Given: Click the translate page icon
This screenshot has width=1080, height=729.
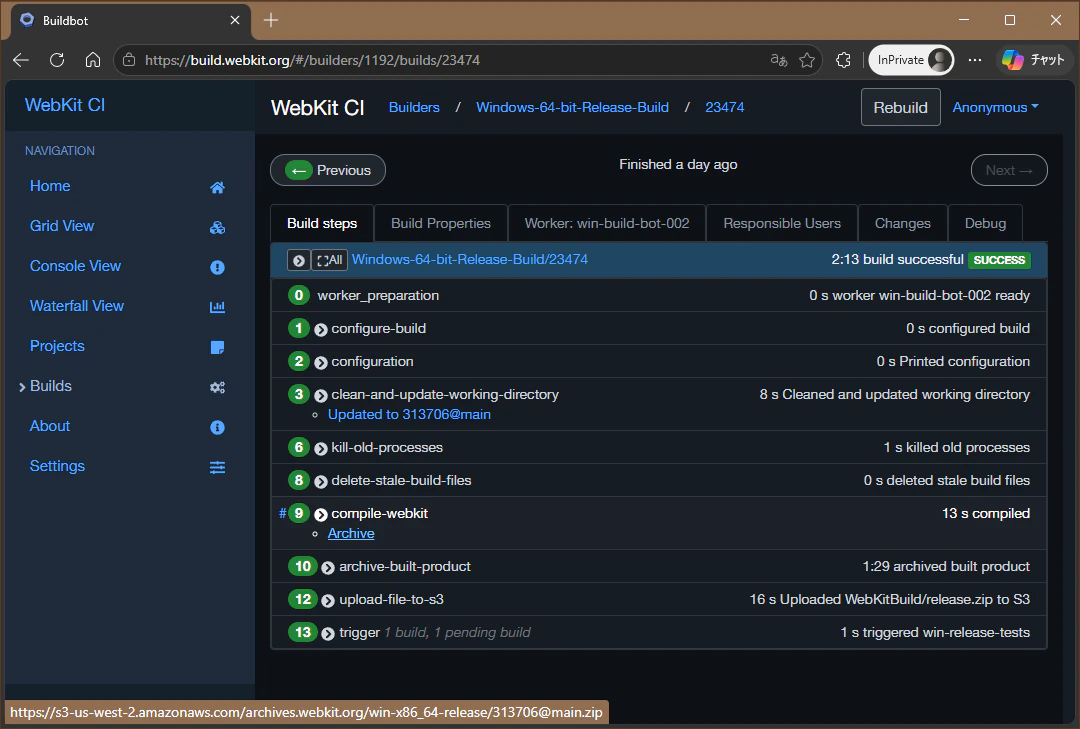Looking at the screenshot, I should (778, 60).
